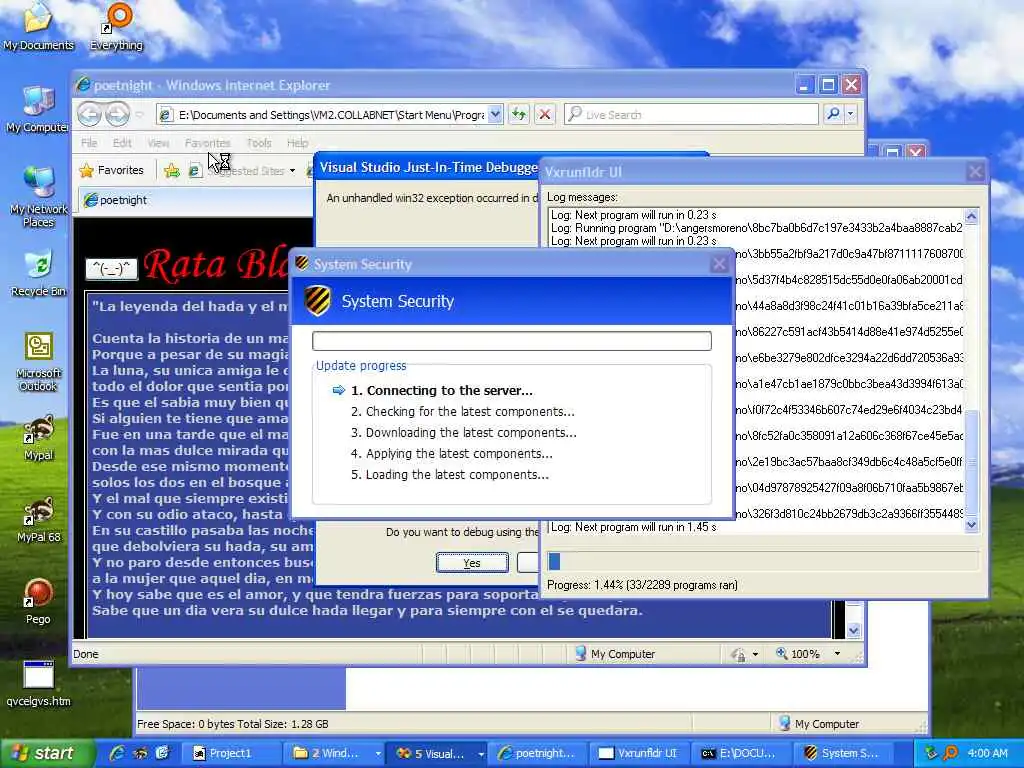
Task: Open Live Search provider dropdown arrow
Action: 850,114
